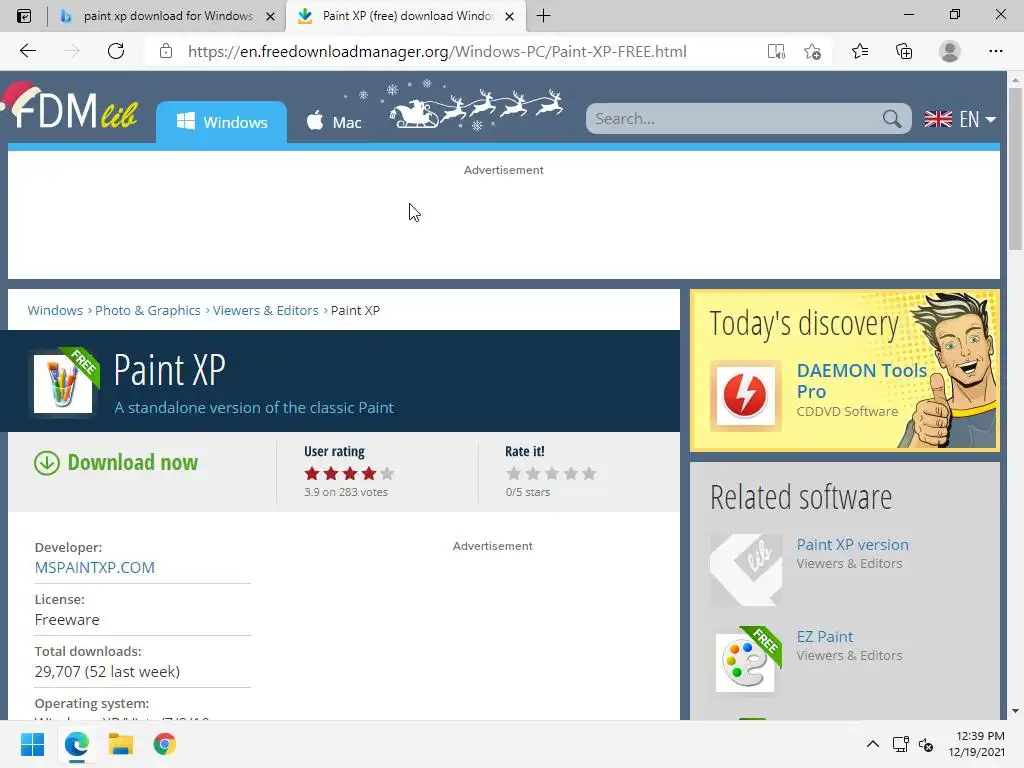Click the green download arrow icon
1024x768 pixels.
click(x=47, y=463)
